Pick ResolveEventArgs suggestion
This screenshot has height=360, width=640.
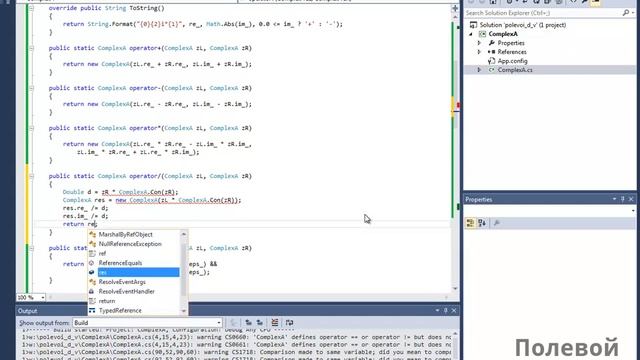122,282
